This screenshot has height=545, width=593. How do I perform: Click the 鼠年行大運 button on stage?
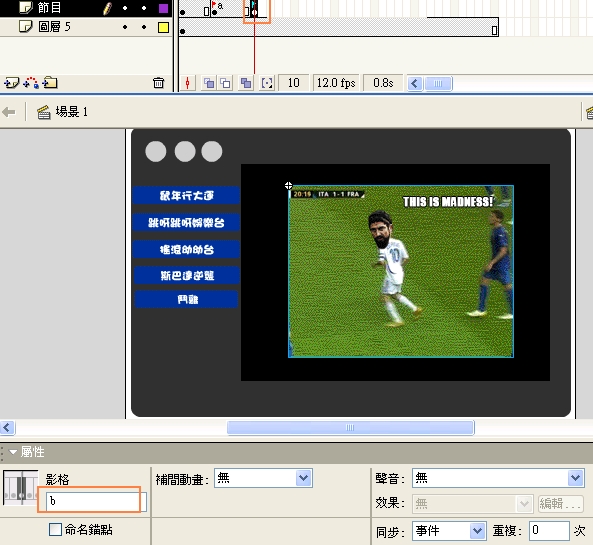[186, 195]
